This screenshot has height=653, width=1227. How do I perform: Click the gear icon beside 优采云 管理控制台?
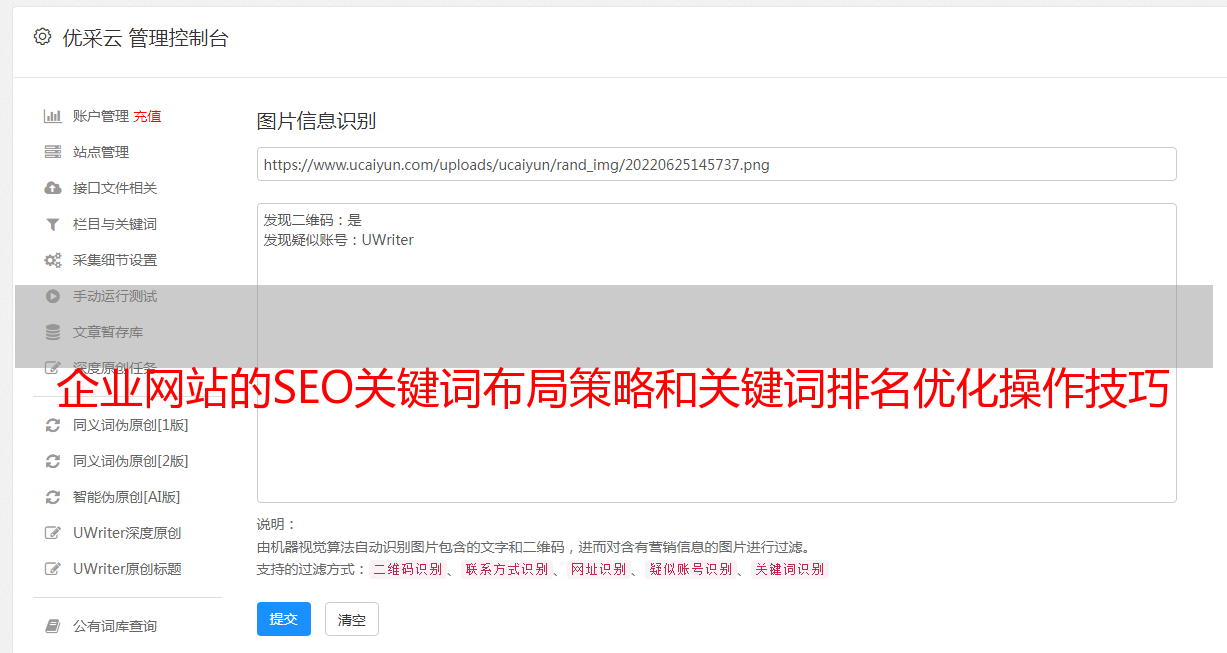pyautogui.click(x=42, y=38)
